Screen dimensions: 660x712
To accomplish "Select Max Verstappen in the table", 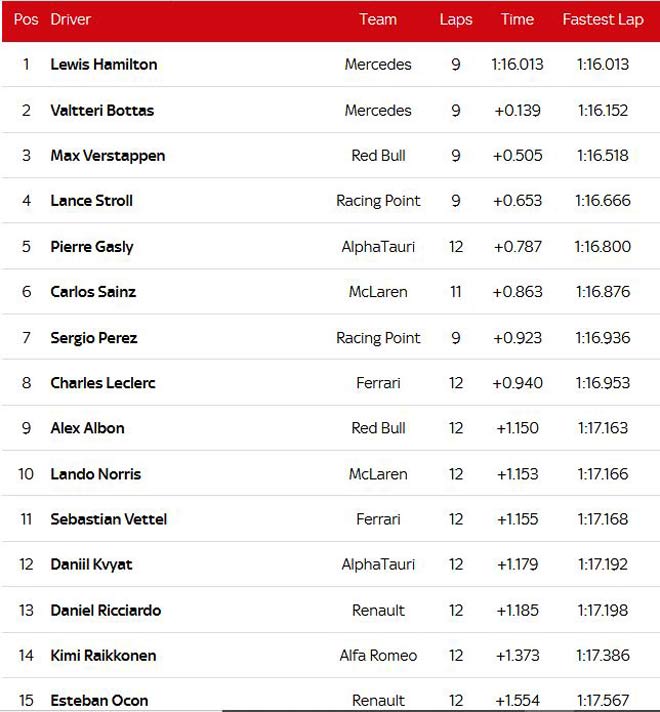I will pyautogui.click(x=108, y=155).
